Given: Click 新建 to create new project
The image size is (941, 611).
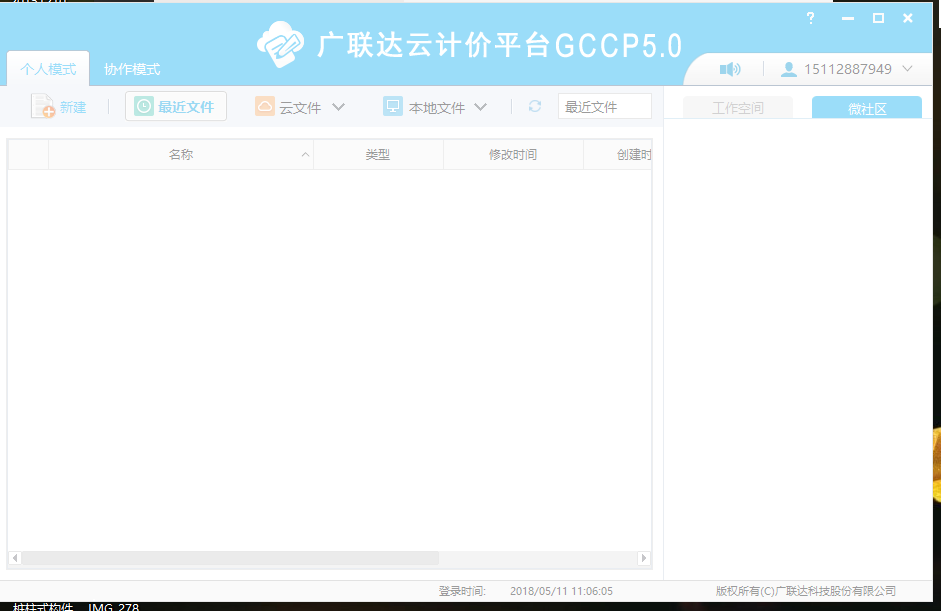Looking at the screenshot, I should [73, 107].
